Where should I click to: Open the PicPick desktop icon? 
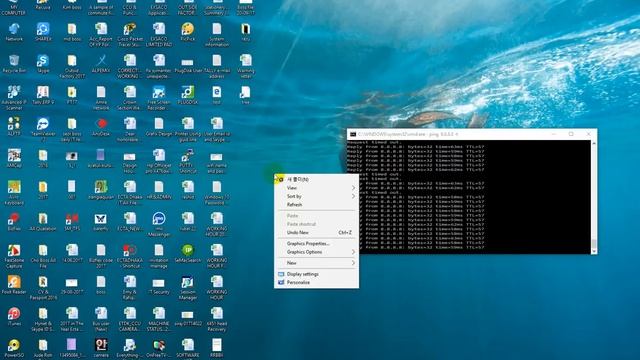click(188, 32)
